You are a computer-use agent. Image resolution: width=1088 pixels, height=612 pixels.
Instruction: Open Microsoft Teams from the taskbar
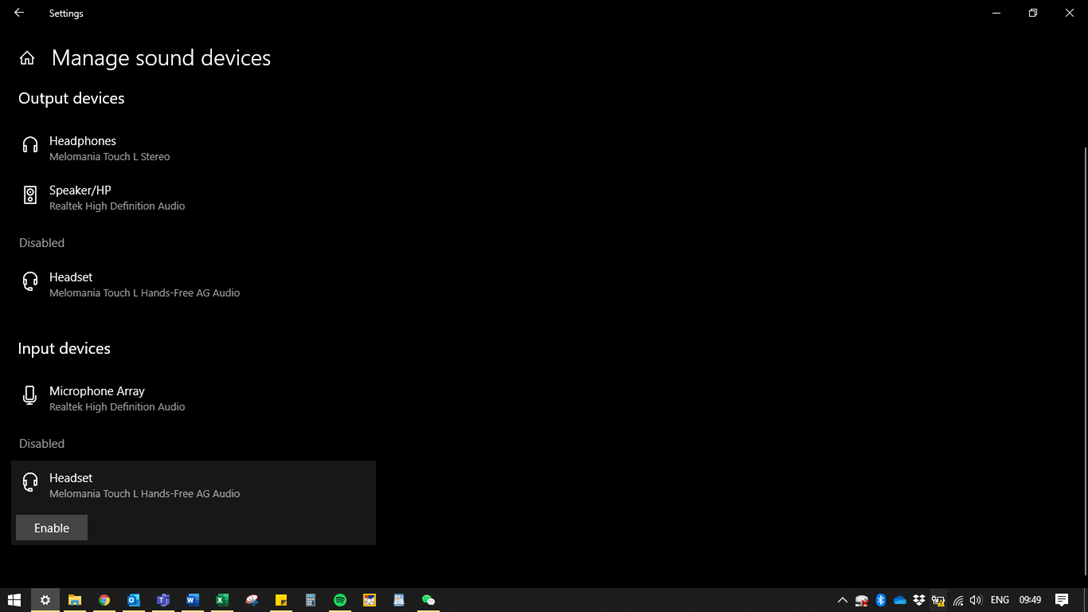point(163,600)
